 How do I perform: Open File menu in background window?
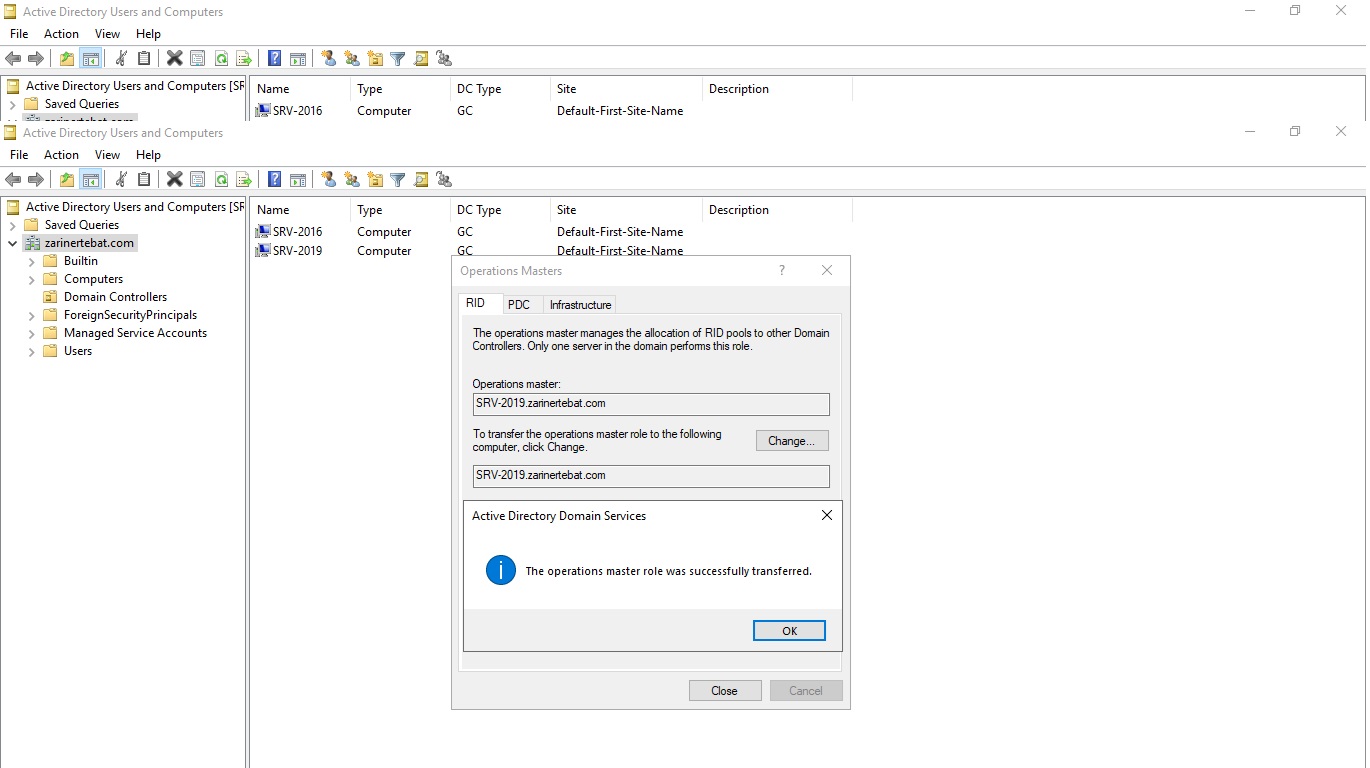pyautogui.click(x=19, y=34)
